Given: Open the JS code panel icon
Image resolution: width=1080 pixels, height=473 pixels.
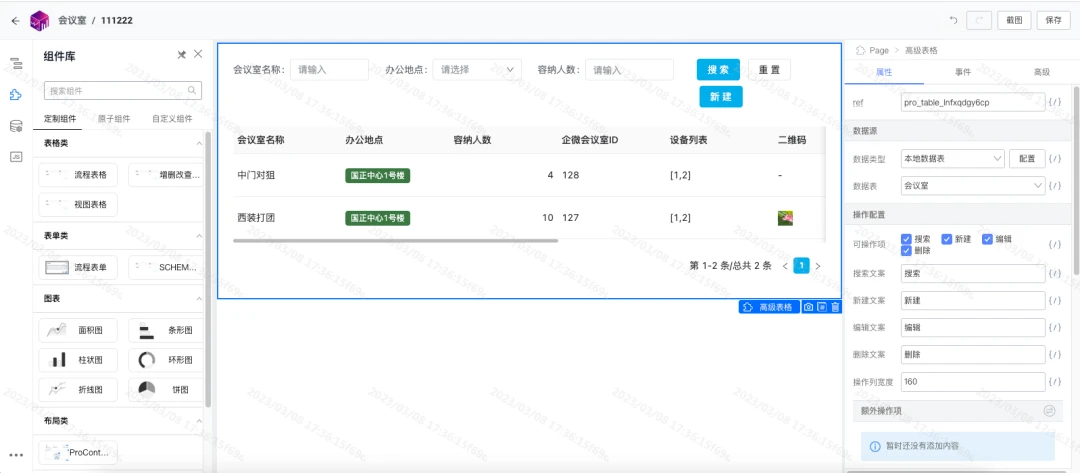Looking at the screenshot, I should click(x=16, y=157).
